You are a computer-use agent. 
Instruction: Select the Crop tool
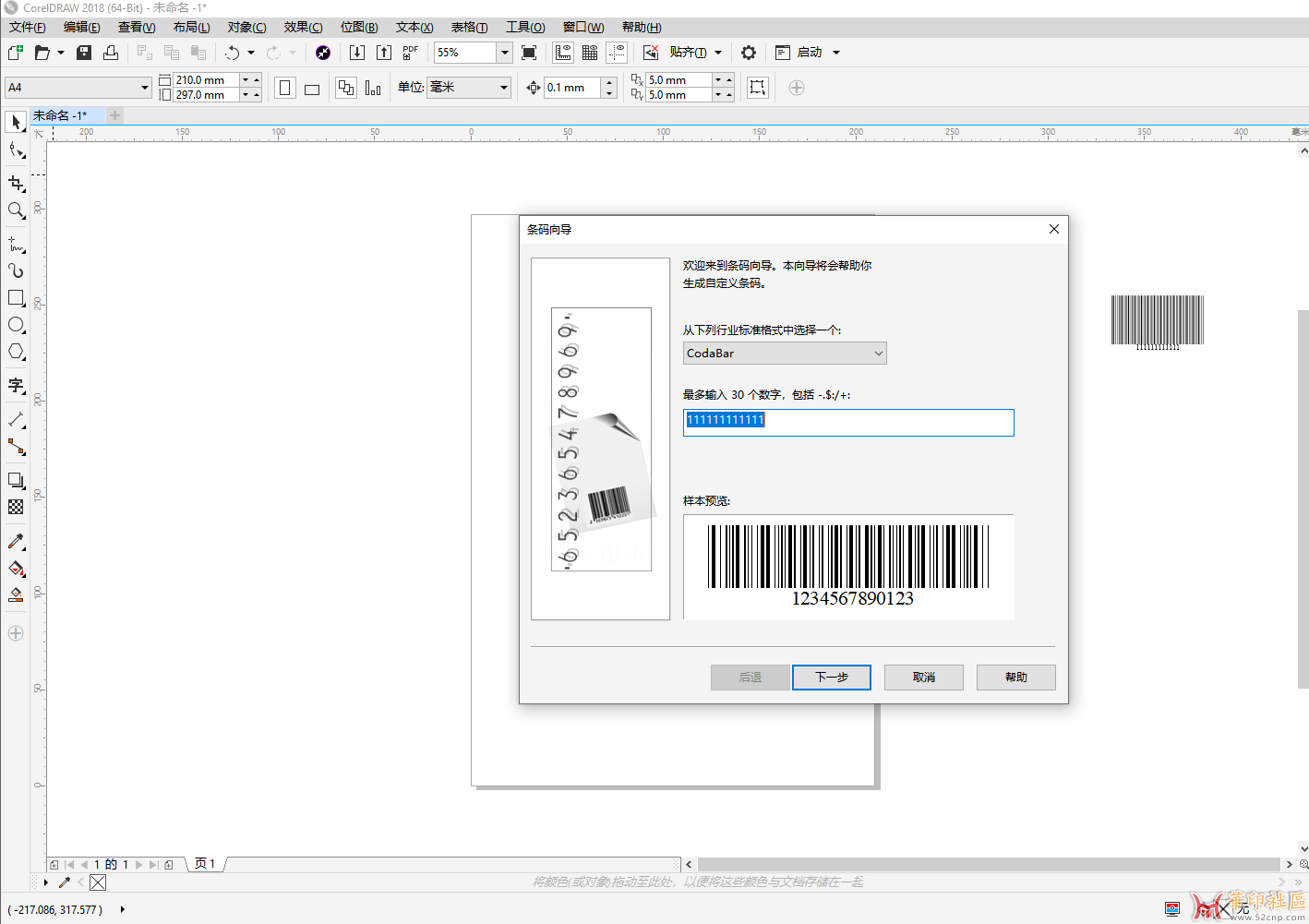(x=16, y=184)
